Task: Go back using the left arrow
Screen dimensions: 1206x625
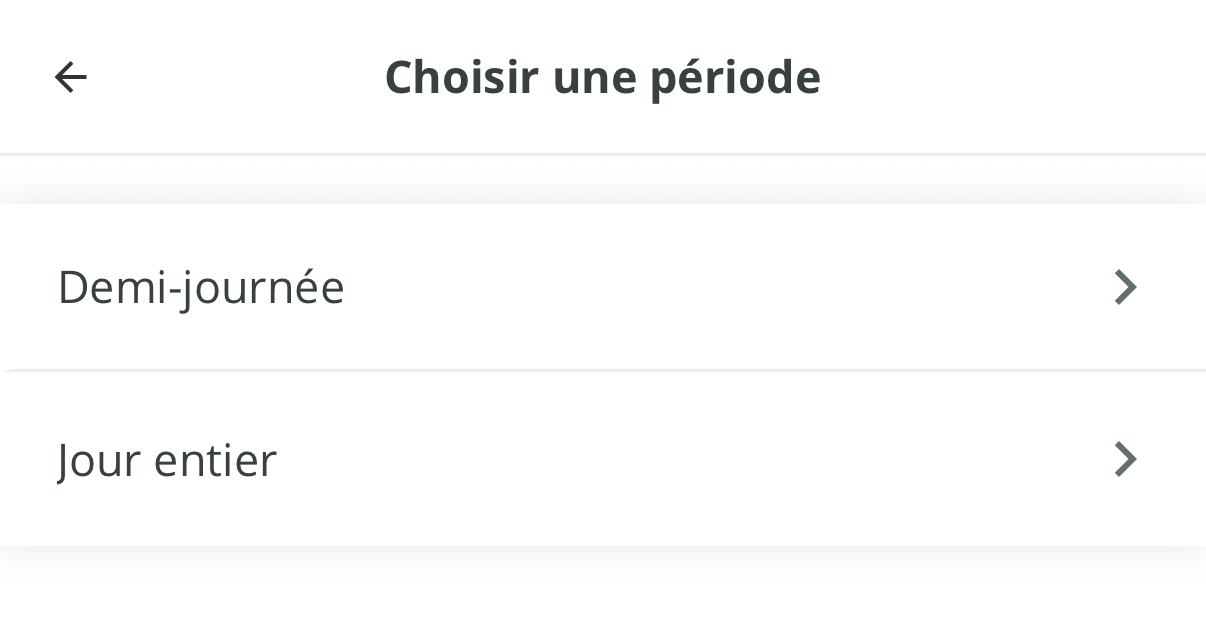Action: click(x=71, y=77)
